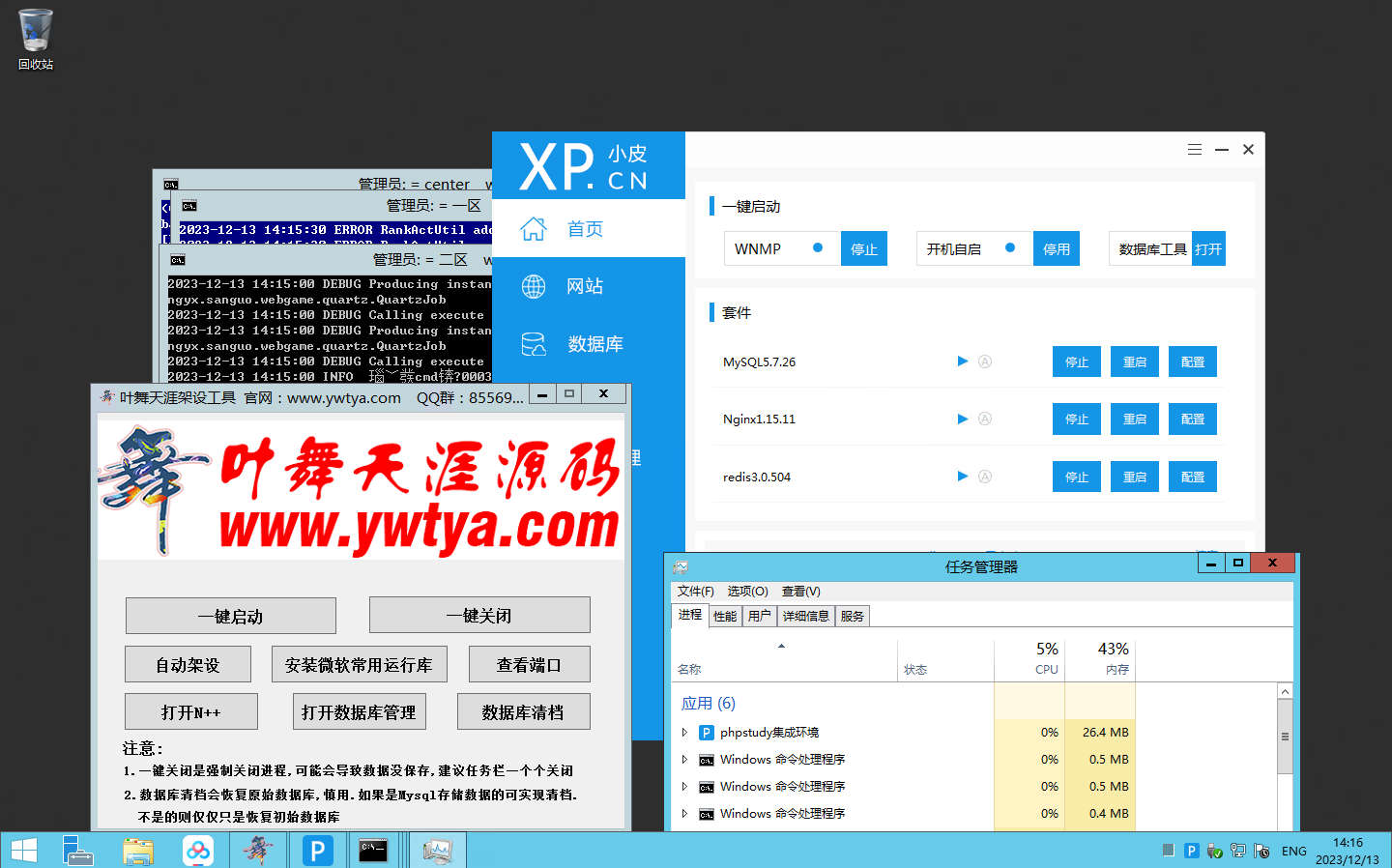This screenshot has width=1392, height=868.
Task: Click the 自动架设 button
Action: [188, 664]
